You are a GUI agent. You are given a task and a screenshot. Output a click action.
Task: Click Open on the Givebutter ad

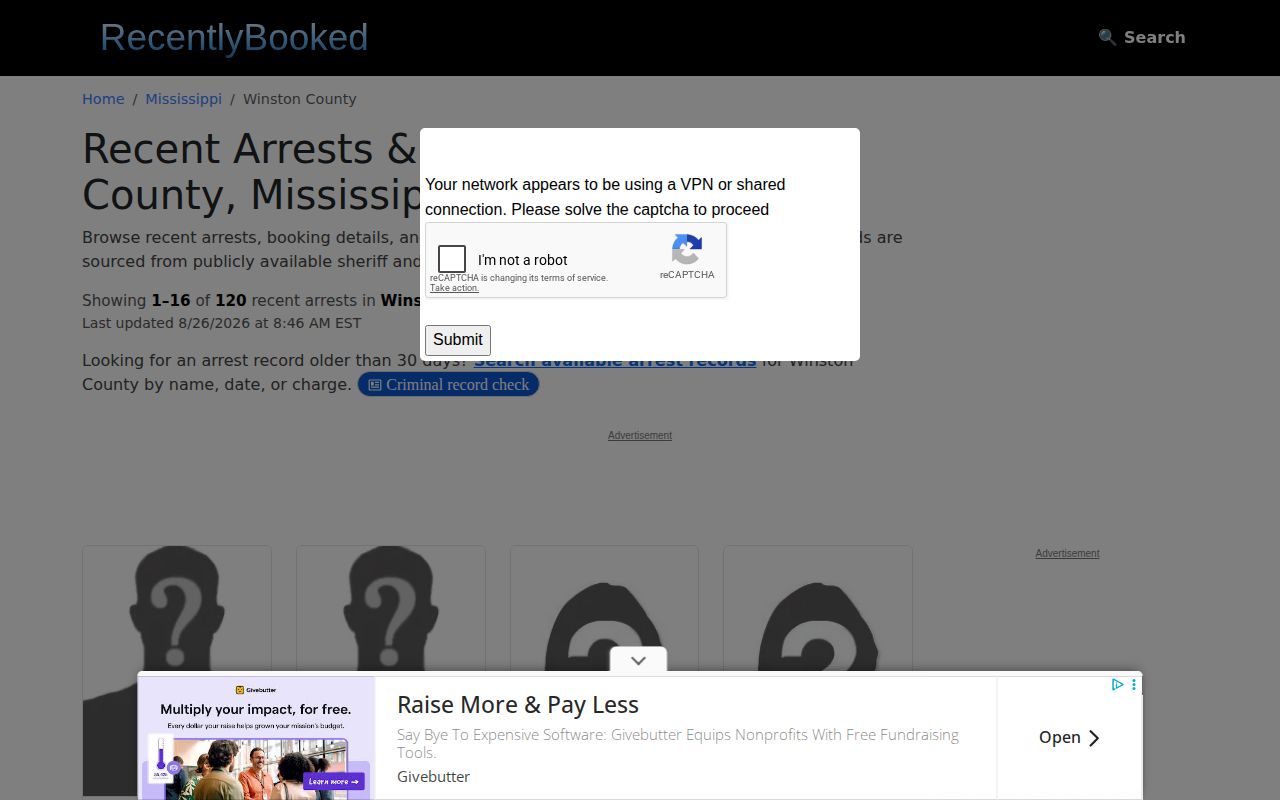coord(1069,738)
